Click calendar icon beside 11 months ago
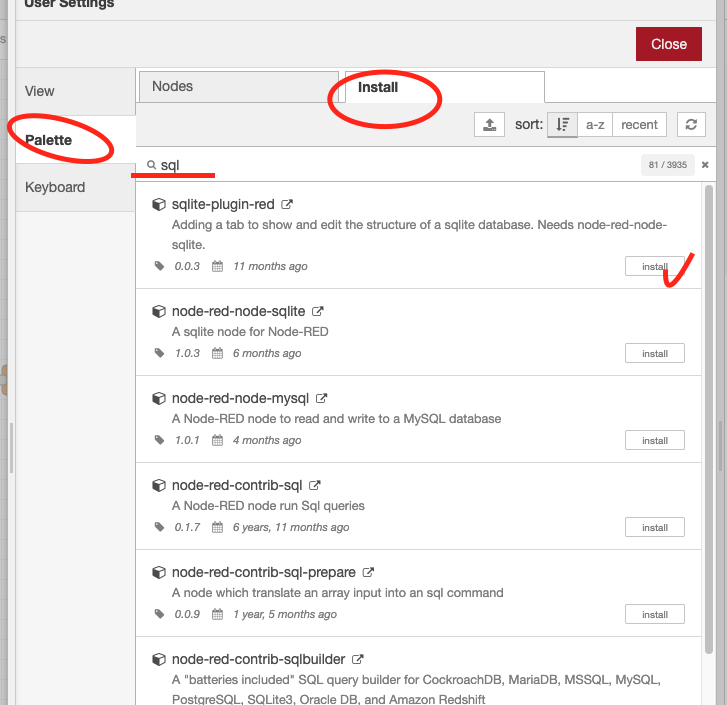The width and height of the screenshot is (727, 705). [x=217, y=266]
